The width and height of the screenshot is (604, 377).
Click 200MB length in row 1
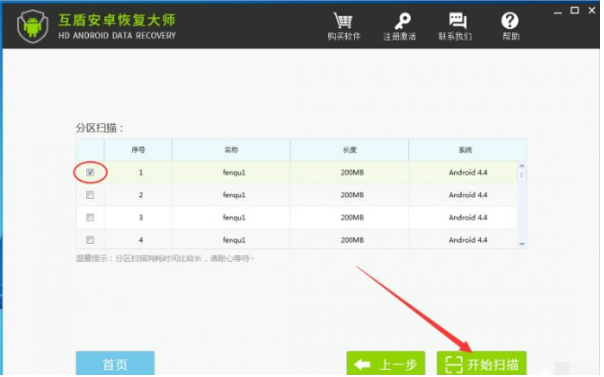point(352,173)
